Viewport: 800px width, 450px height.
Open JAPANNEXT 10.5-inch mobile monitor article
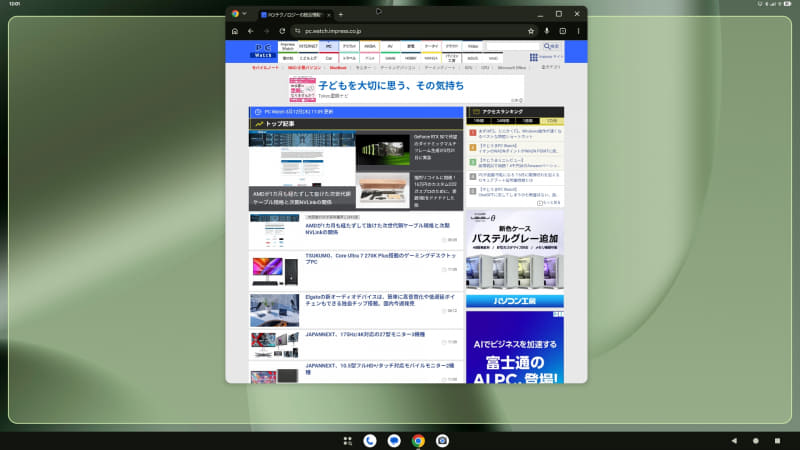[x=380, y=369]
